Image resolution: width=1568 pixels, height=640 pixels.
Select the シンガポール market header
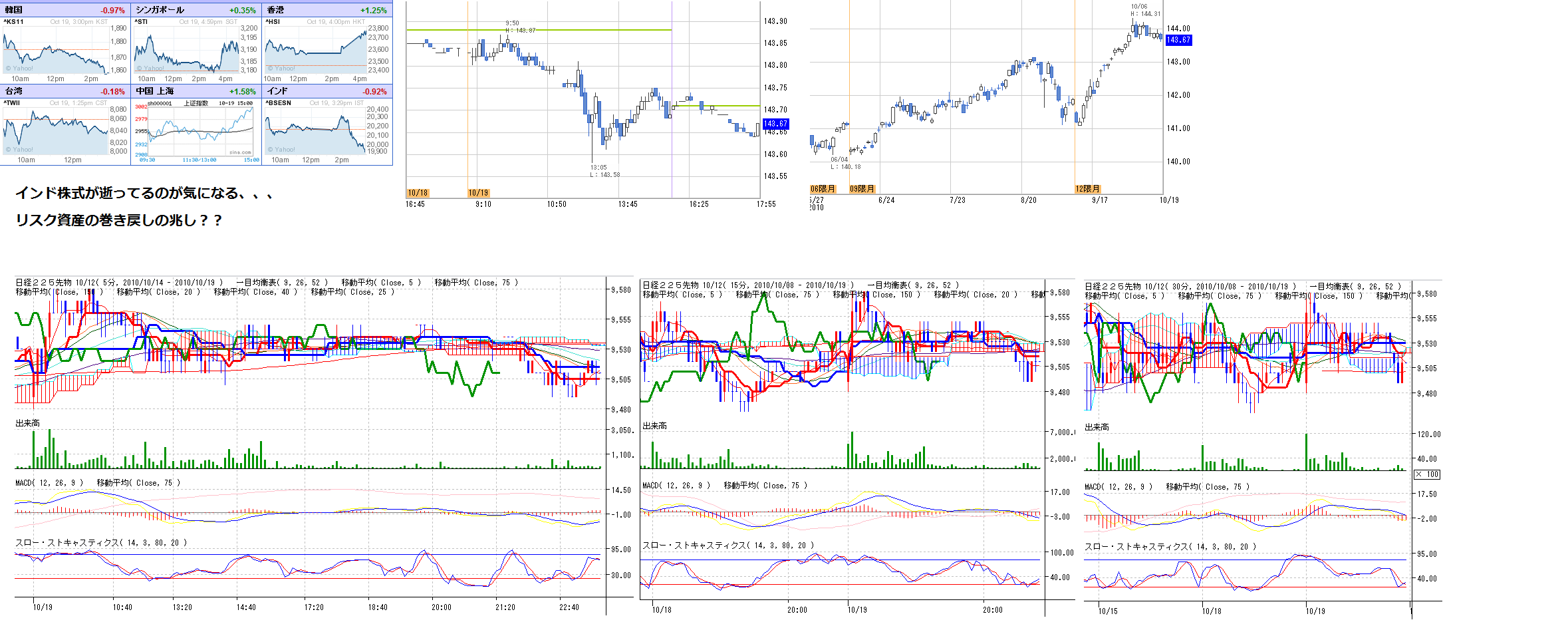pos(196,10)
